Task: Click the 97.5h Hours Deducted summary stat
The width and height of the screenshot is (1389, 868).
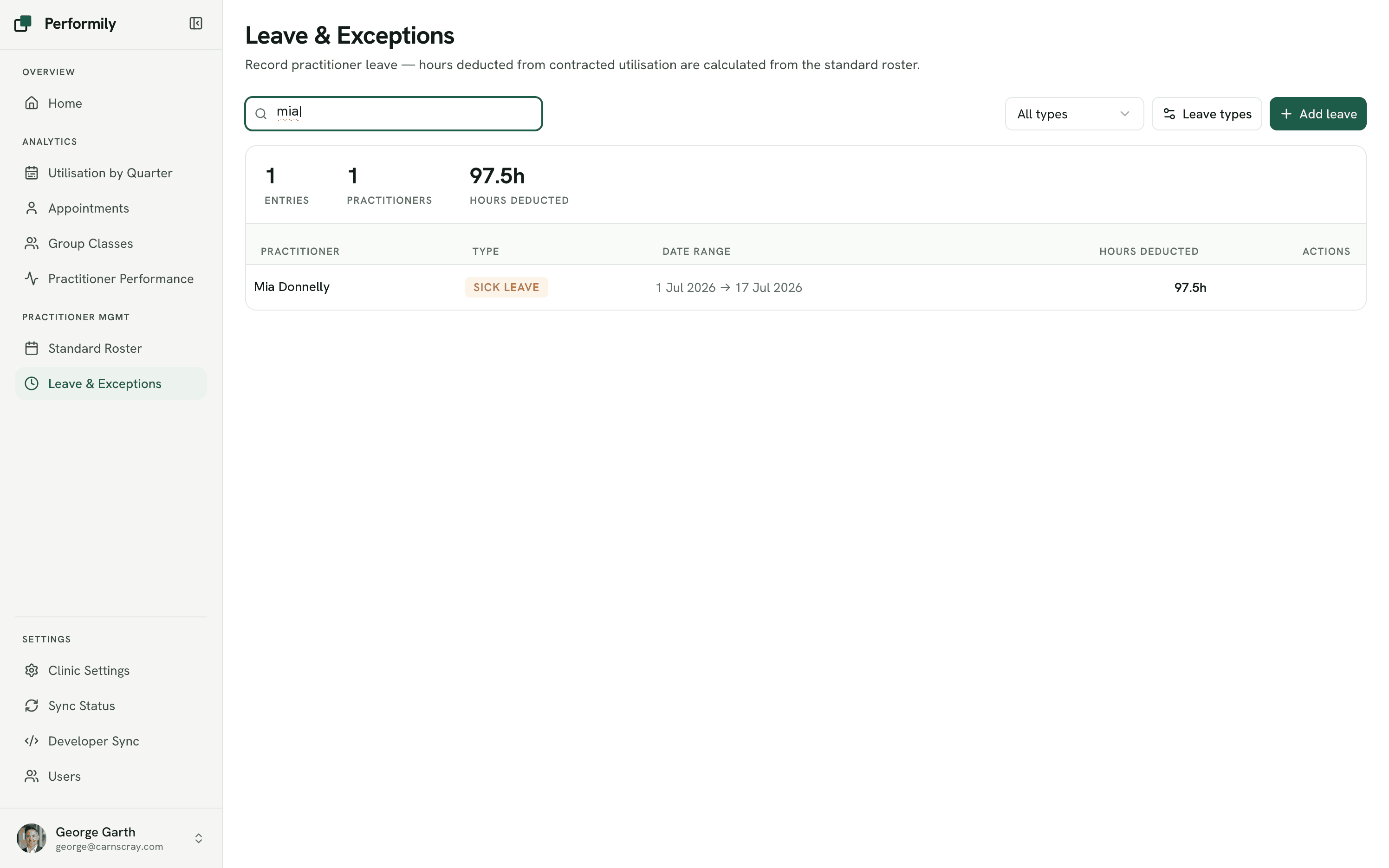Action: click(519, 185)
